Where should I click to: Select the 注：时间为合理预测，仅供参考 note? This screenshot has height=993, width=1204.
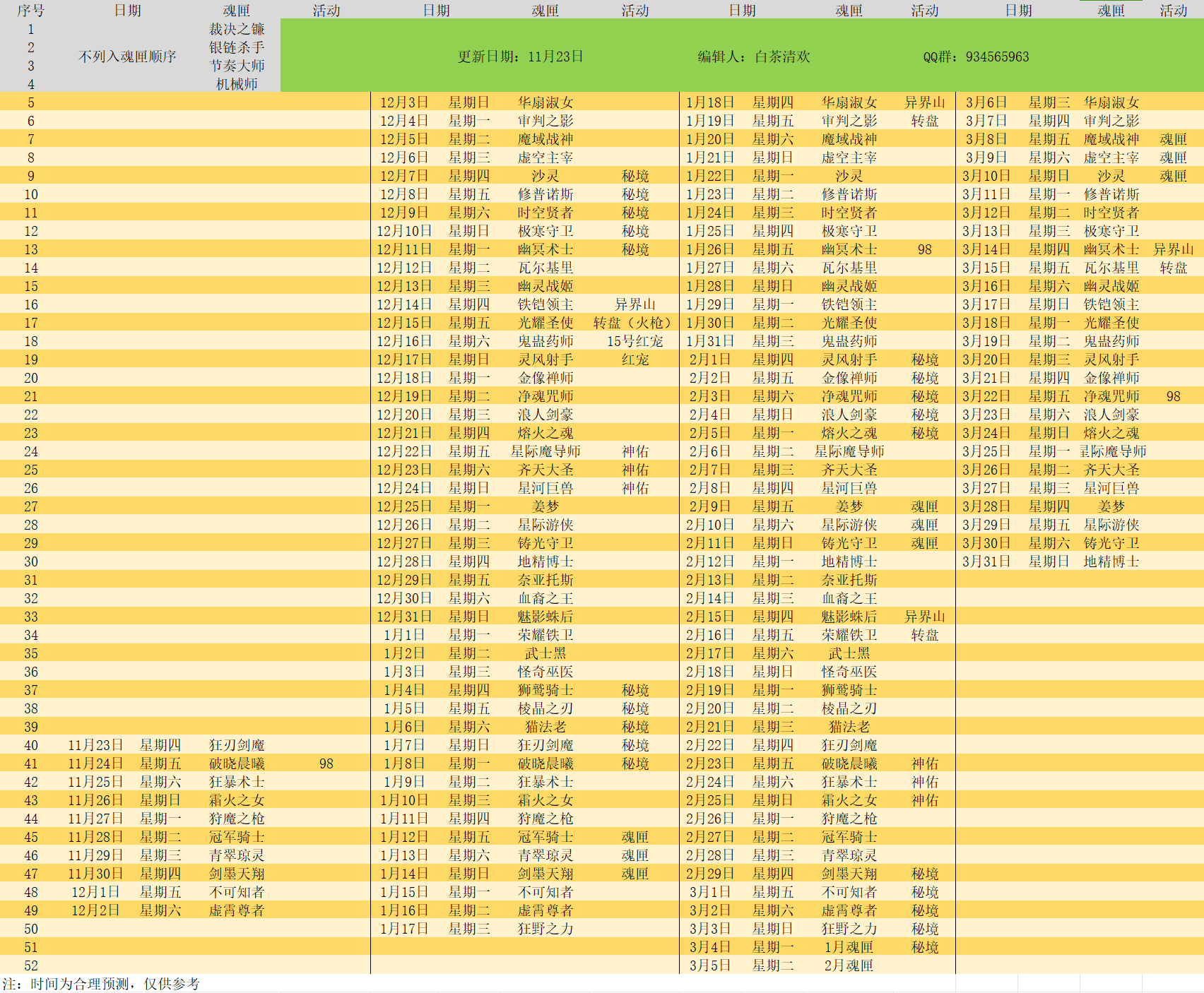point(101,984)
